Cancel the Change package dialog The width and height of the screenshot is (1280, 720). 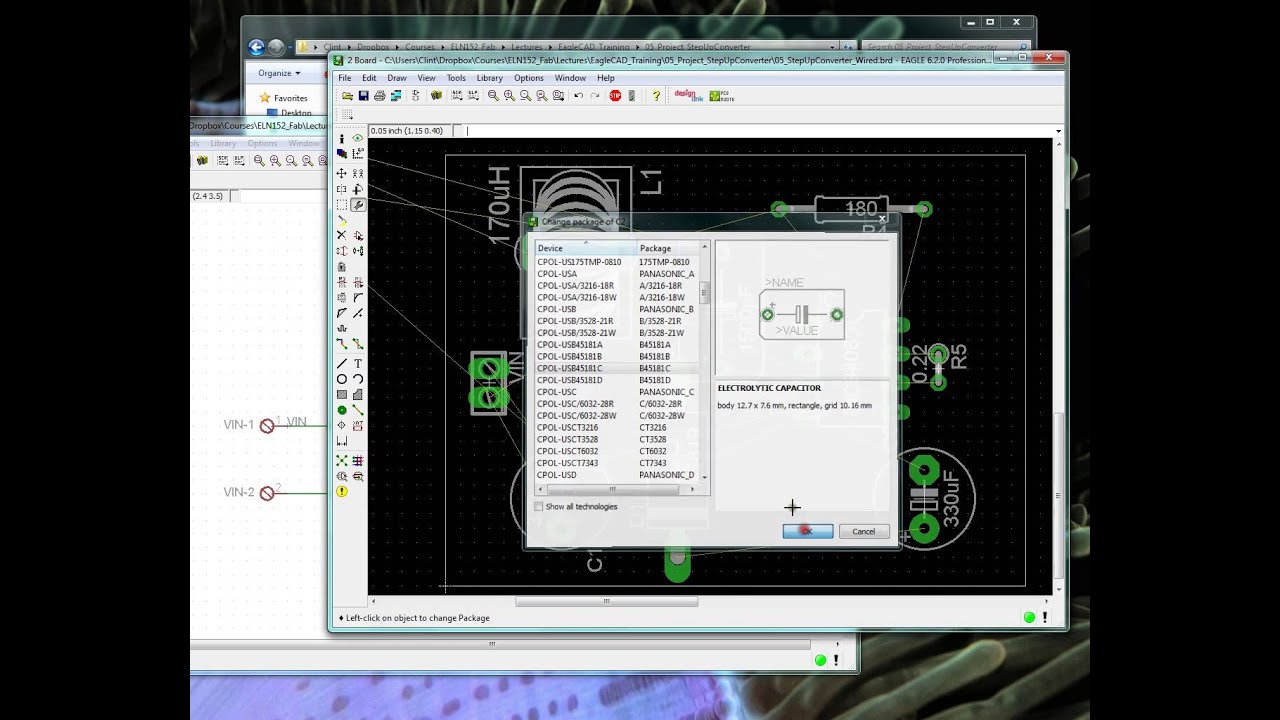(x=863, y=531)
